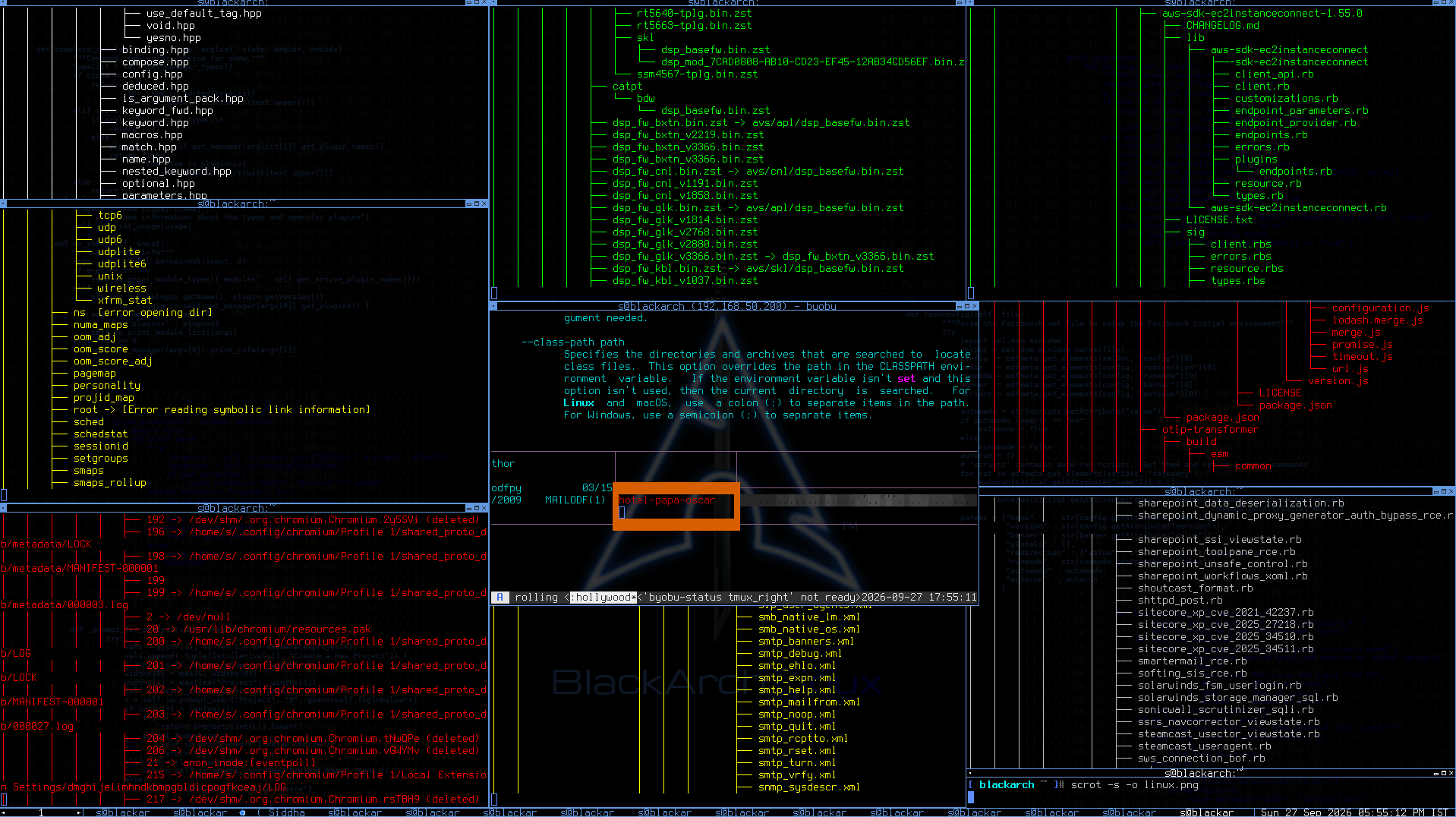
Task: Click LICENSE.txt in aws-sdk-ec2instanceconnect tree
Action: [x=1219, y=220]
